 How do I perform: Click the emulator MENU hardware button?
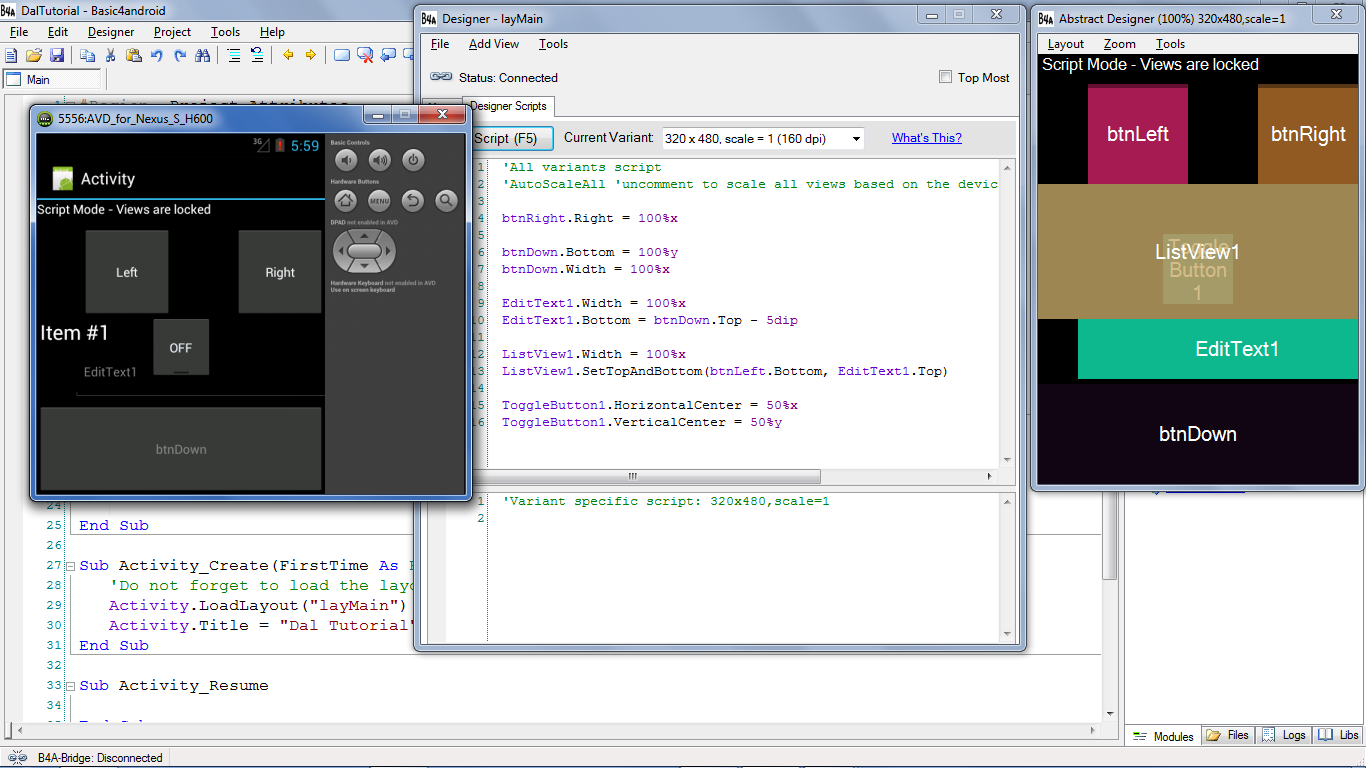pos(379,200)
